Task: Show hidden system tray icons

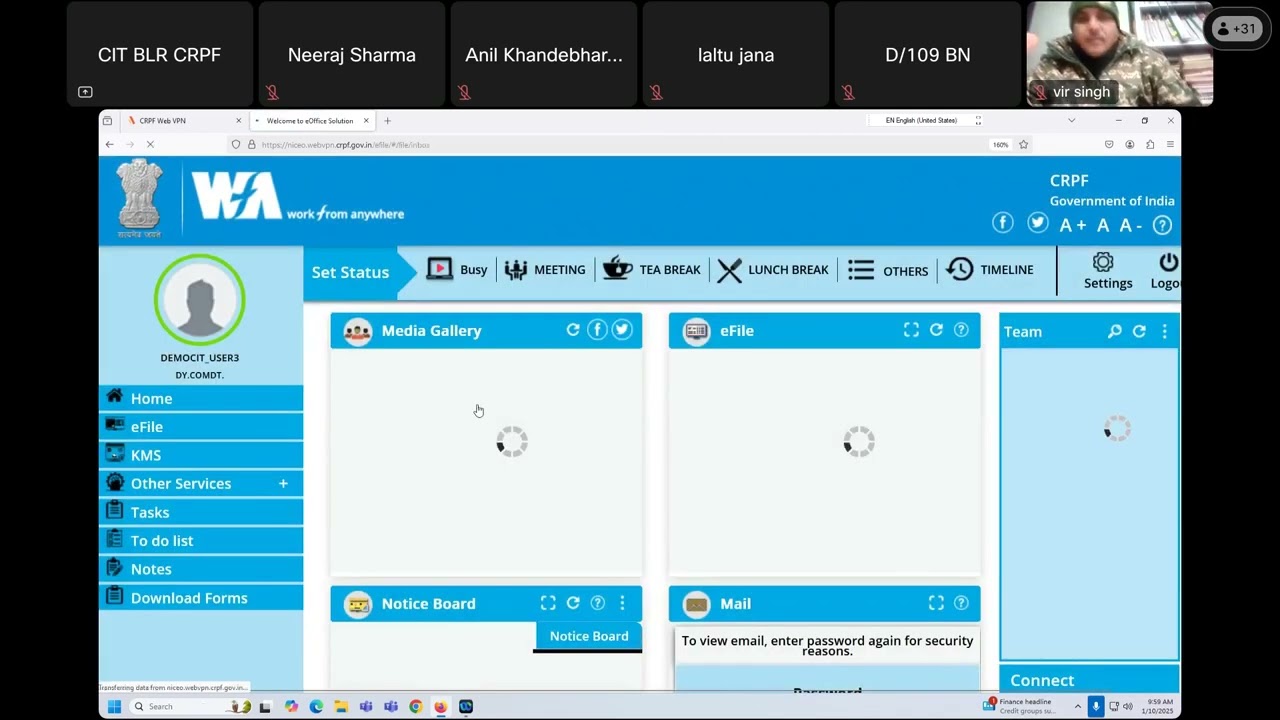Action: point(1077,707)
